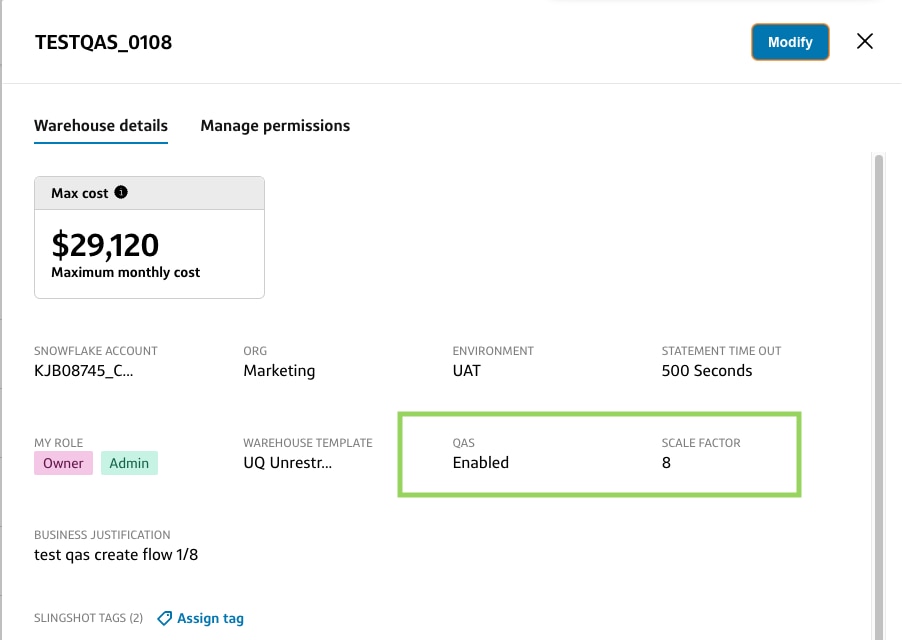Switch to the Manage permissions tab
The image size is (902, 640).
[276, 125]
